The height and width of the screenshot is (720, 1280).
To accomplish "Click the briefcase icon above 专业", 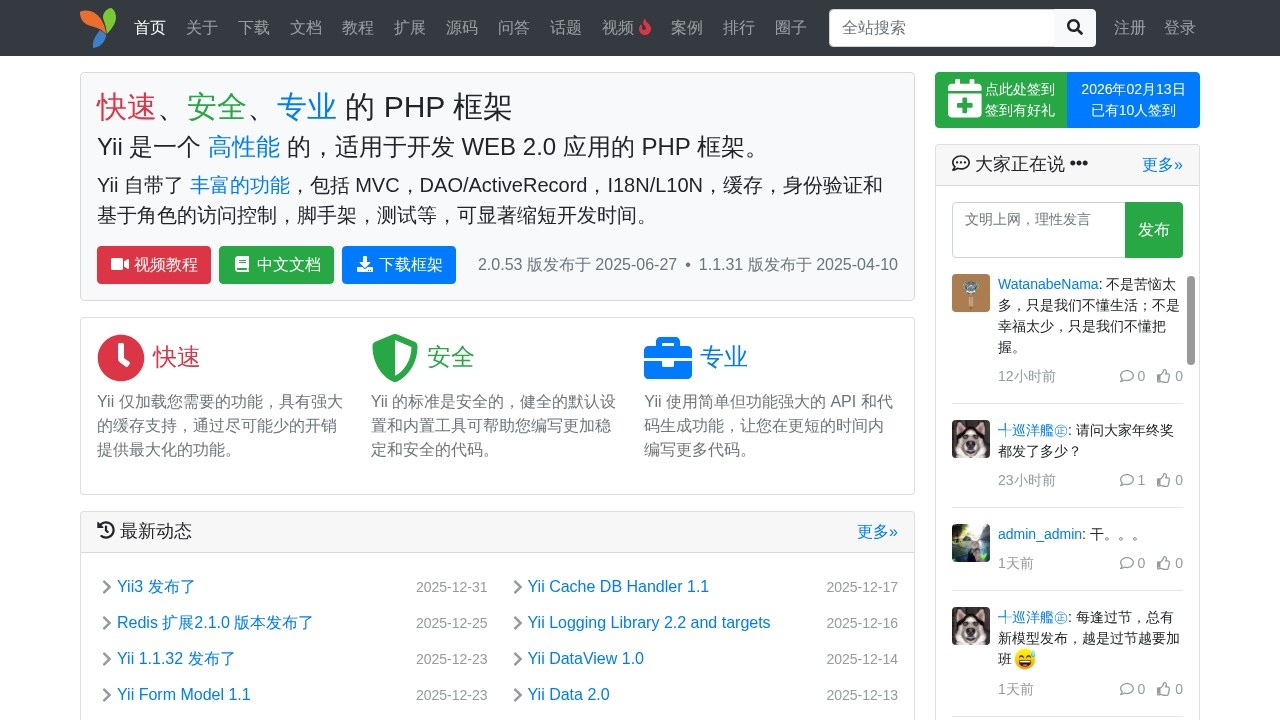I will coord(667,357).
